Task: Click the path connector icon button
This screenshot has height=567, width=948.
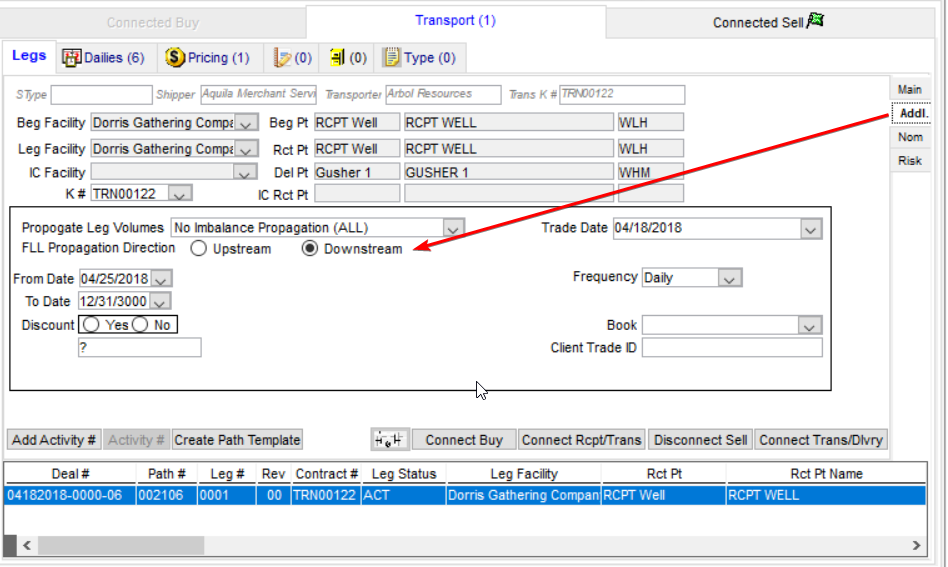Action: tap(389, 440)
